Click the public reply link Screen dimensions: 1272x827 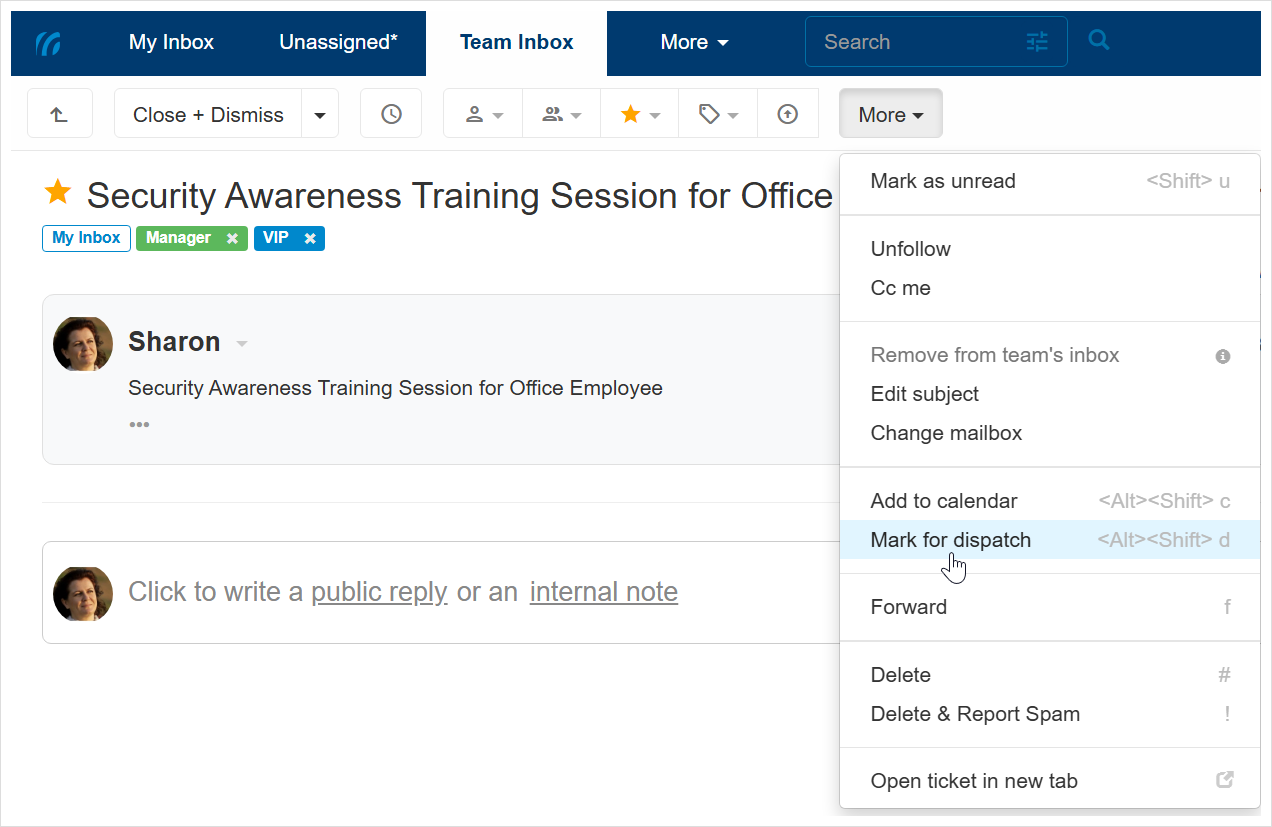tap(379, 592)
